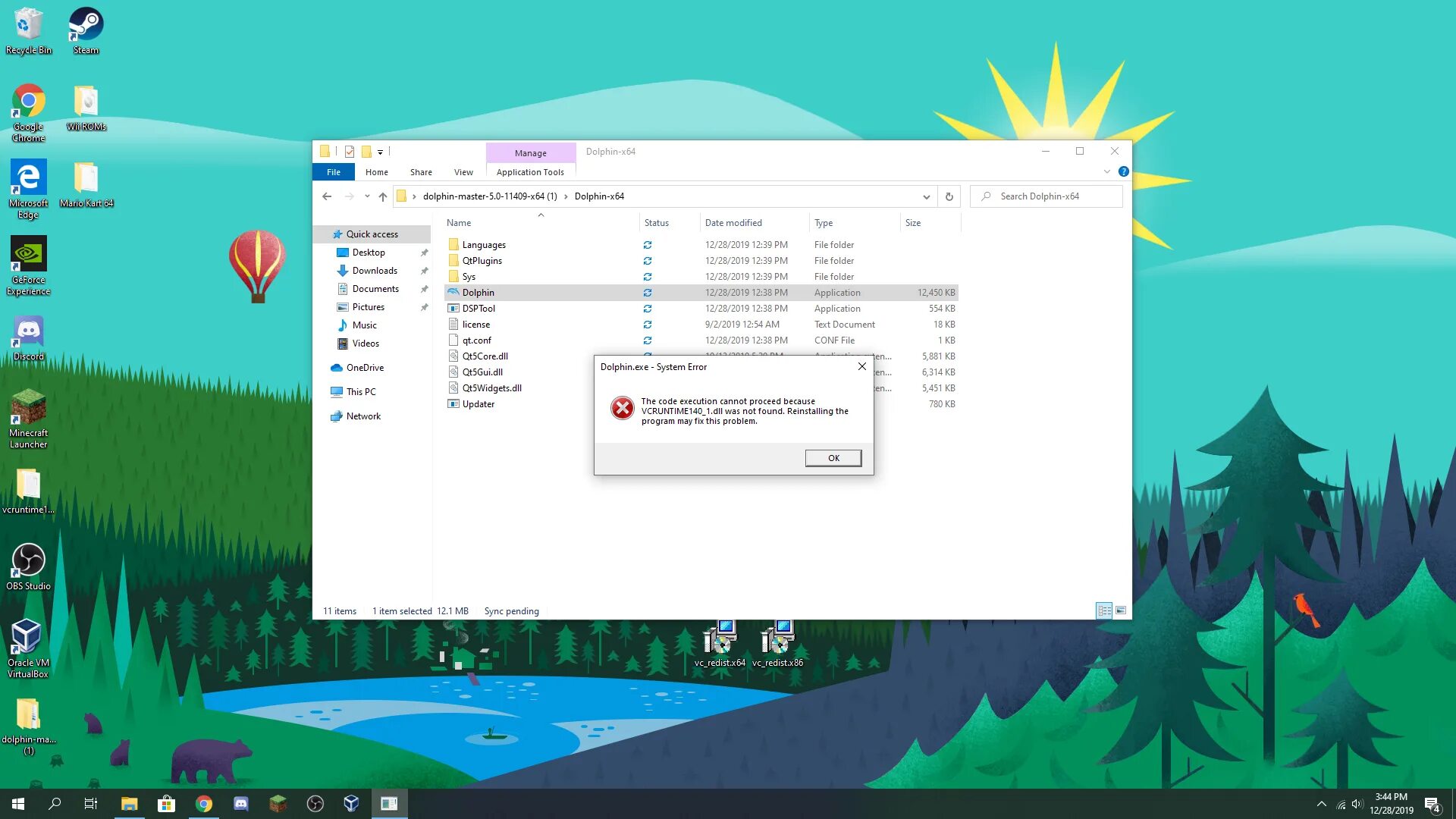Screen dimensions: 1456x819
Task: Go up one folder level
Action: click(x=383, y=196)
